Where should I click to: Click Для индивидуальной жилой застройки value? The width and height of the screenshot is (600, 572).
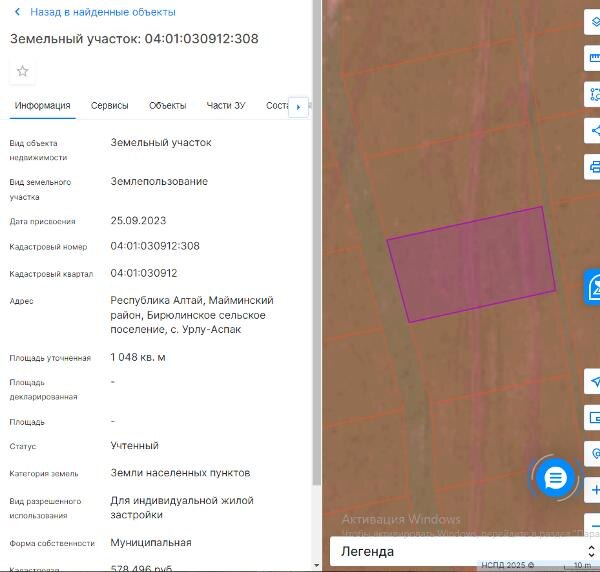click(x=182, y=508)
